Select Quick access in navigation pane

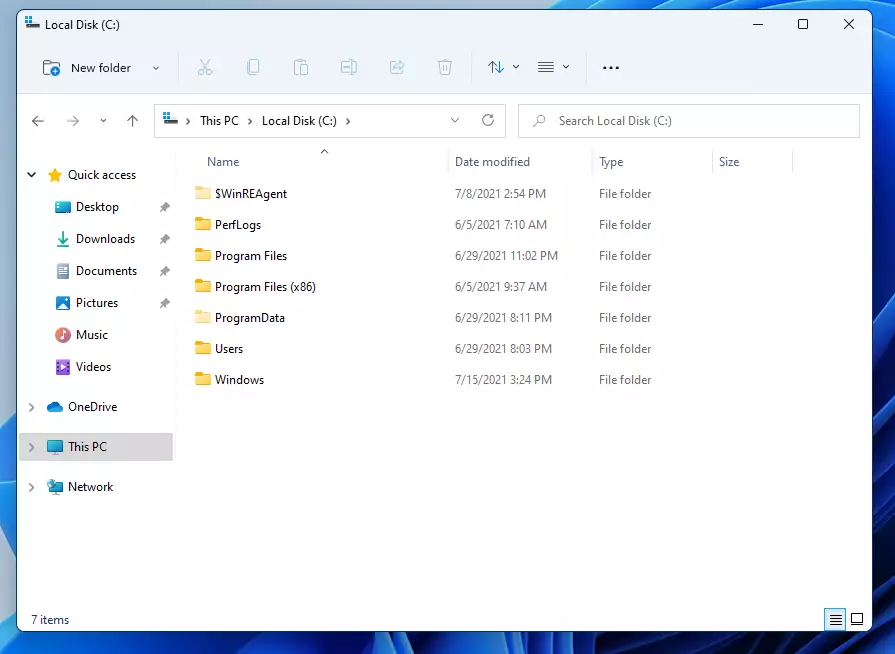click(x=102, y=175)
